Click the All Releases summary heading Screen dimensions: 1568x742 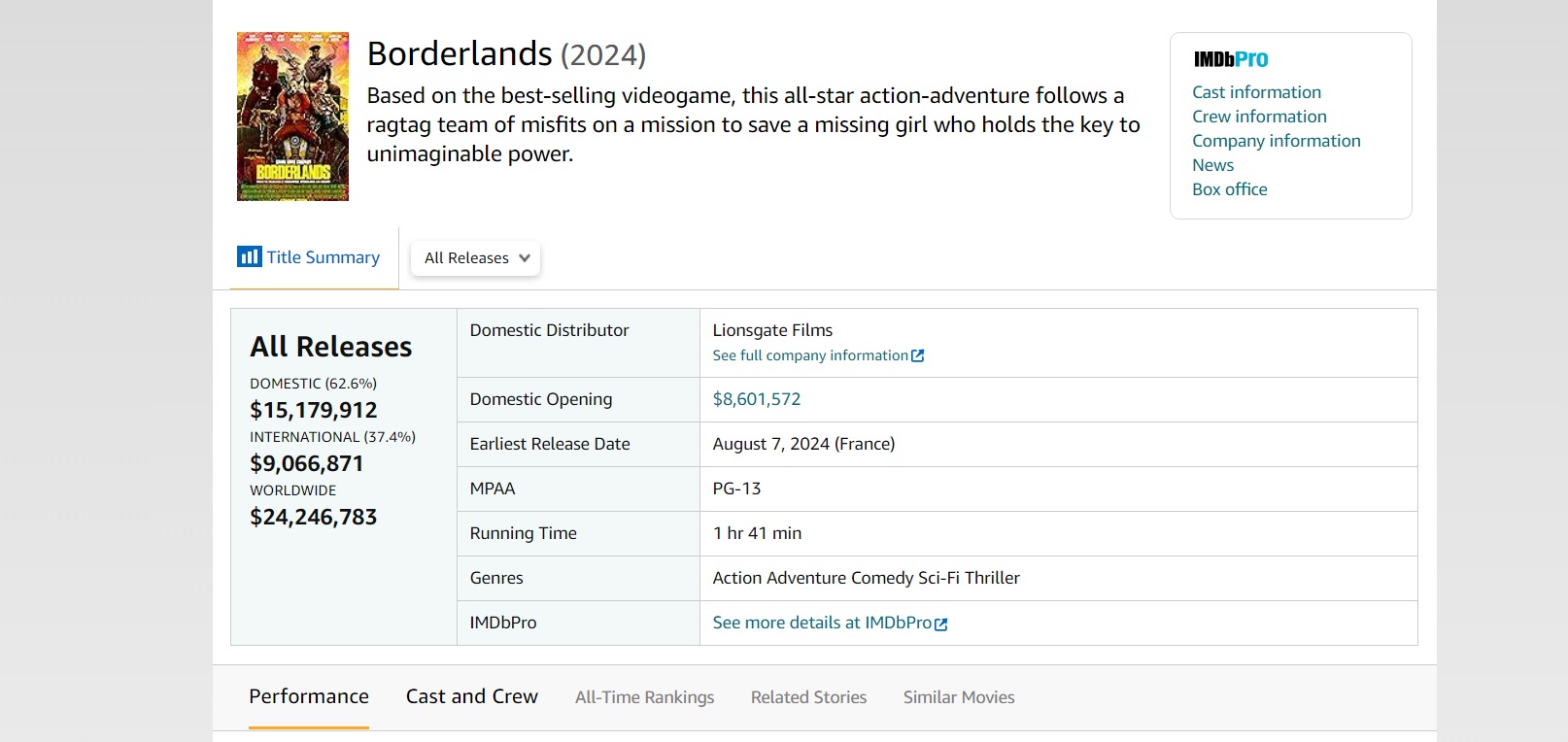click(x=331, y=347)
